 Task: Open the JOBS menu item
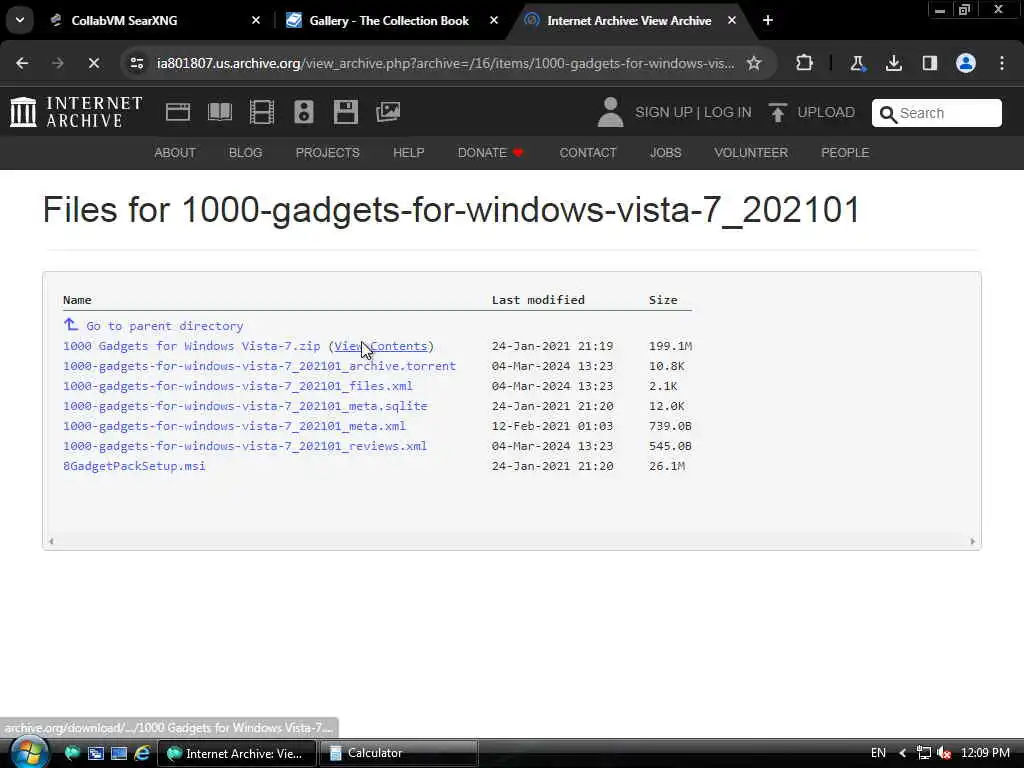(x=665, y=153)
